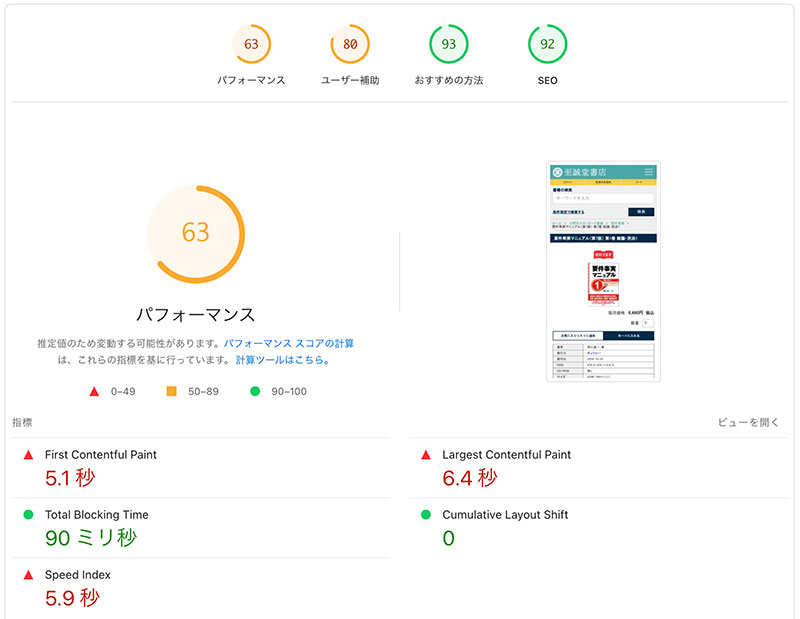Click the 0–49 legend range text
This screenshot has width=800, height=619.
(123, 391)
